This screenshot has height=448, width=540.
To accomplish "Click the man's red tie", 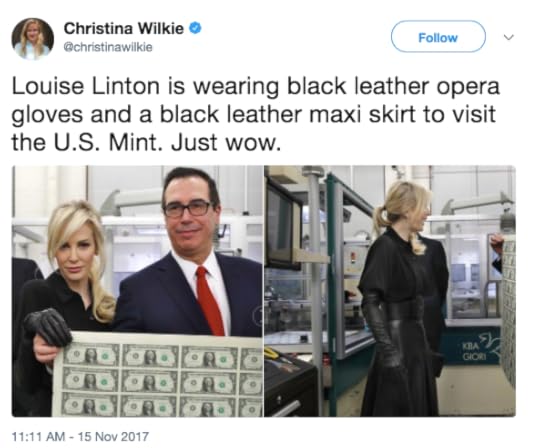I will point(209,301).
